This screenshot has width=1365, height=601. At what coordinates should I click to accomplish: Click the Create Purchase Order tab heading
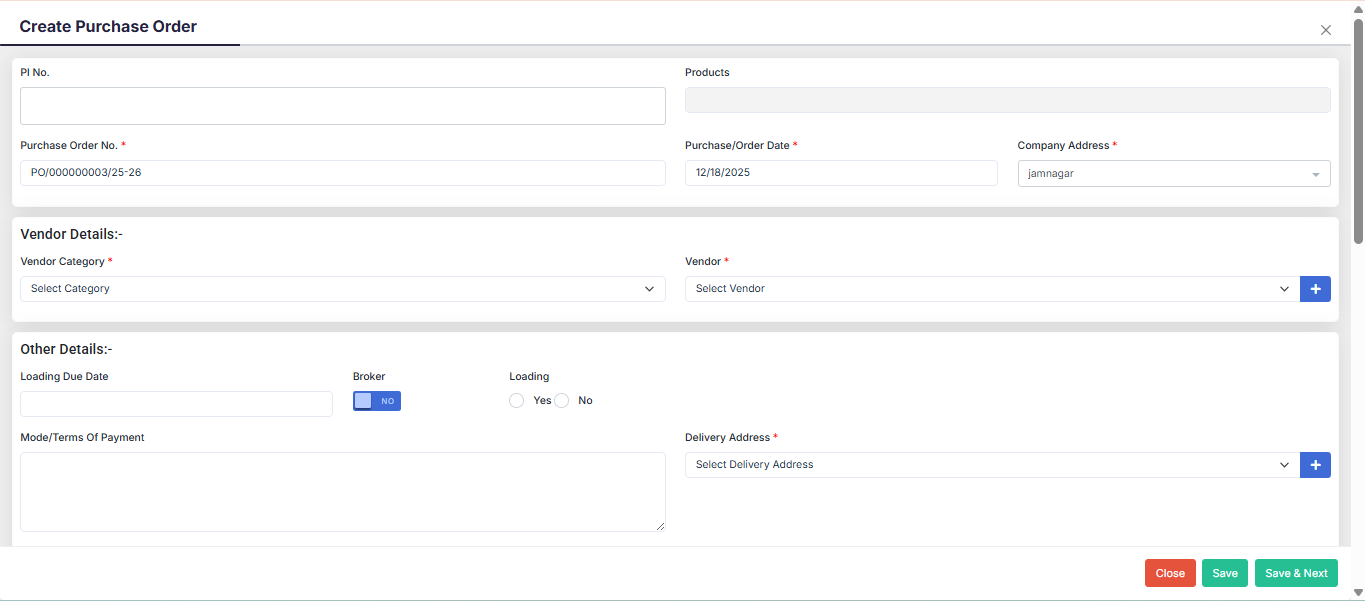click(108, 27)
